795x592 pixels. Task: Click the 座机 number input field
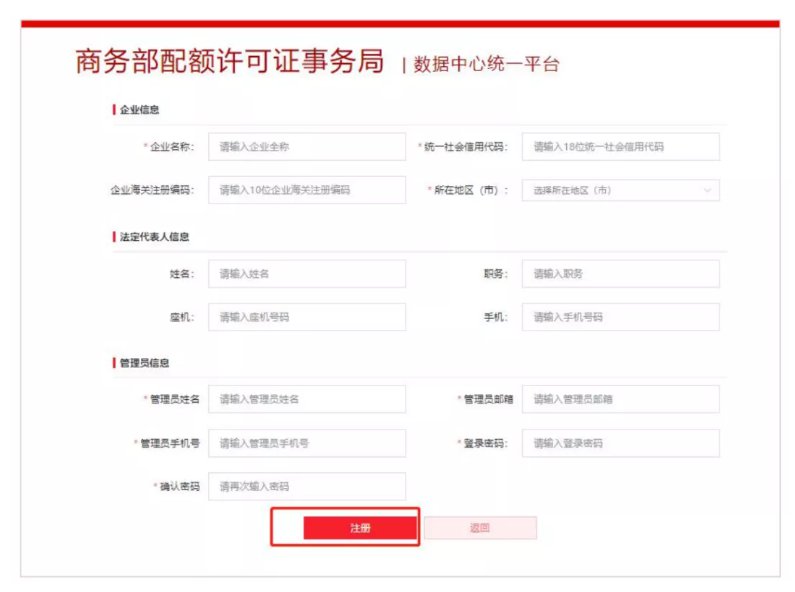point(307,317)
